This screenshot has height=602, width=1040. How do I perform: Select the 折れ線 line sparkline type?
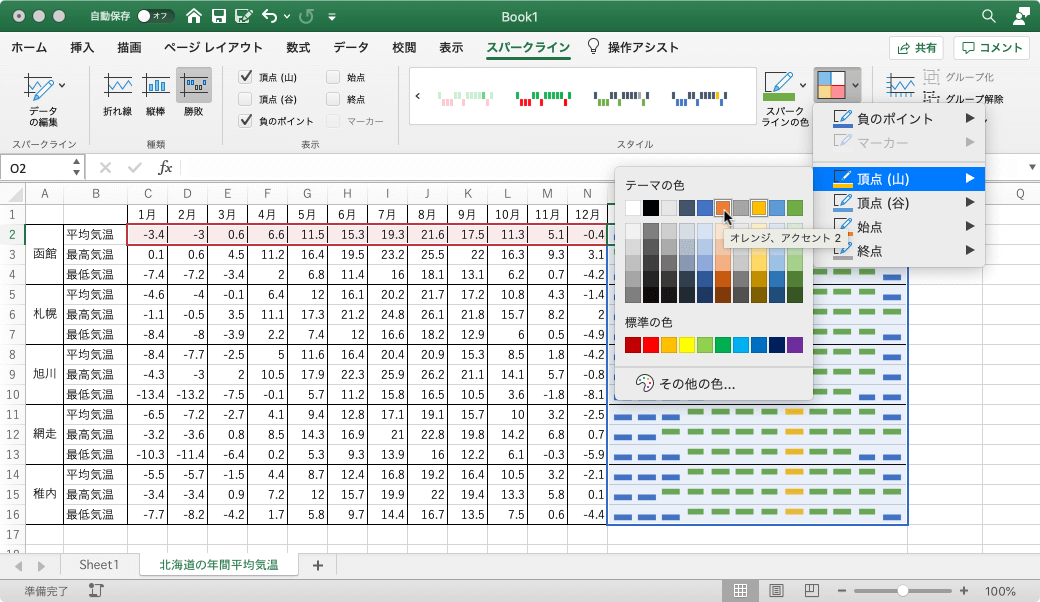[x=117, y=94]
